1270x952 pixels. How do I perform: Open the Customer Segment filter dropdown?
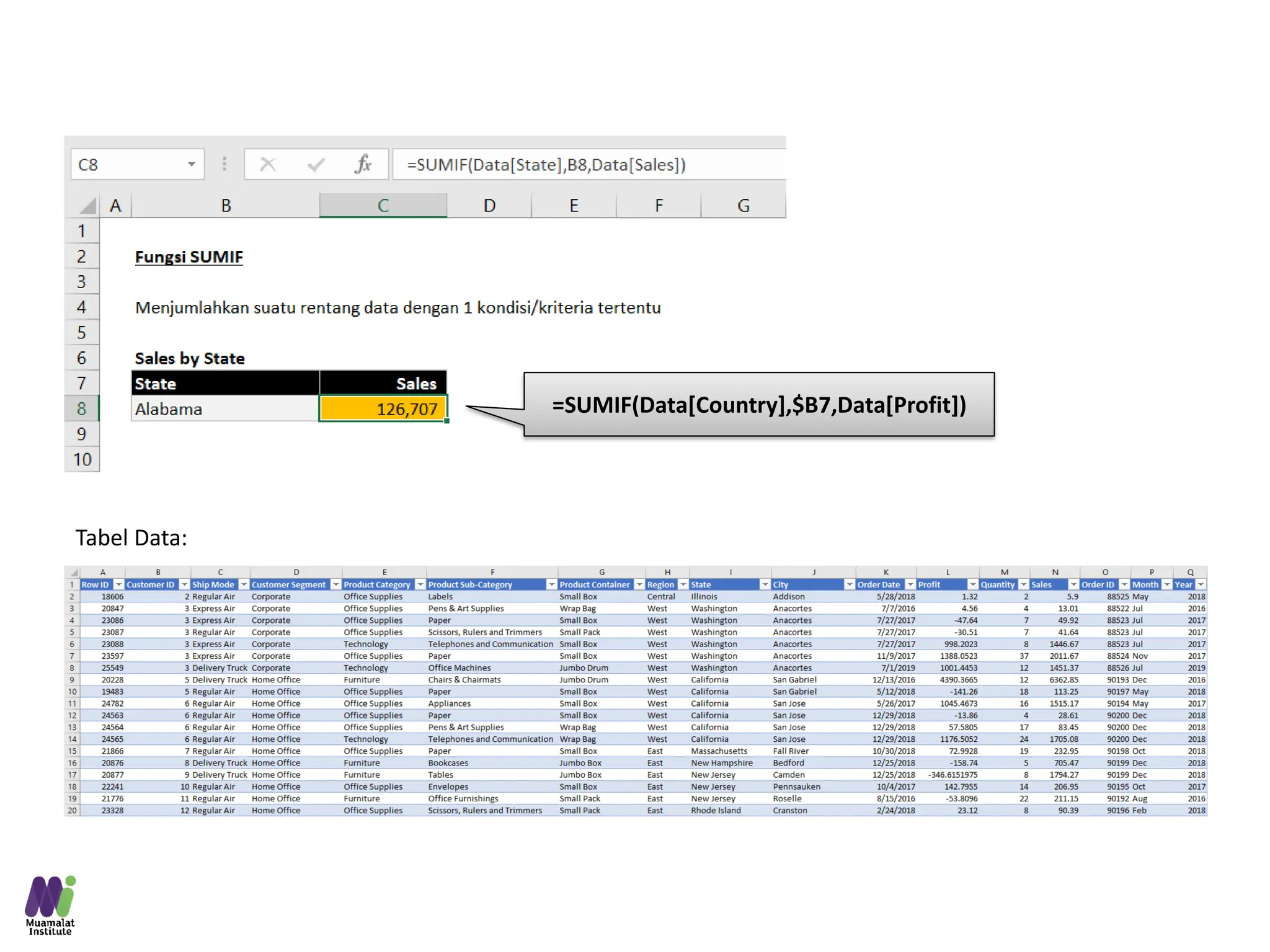click(335, 584)
